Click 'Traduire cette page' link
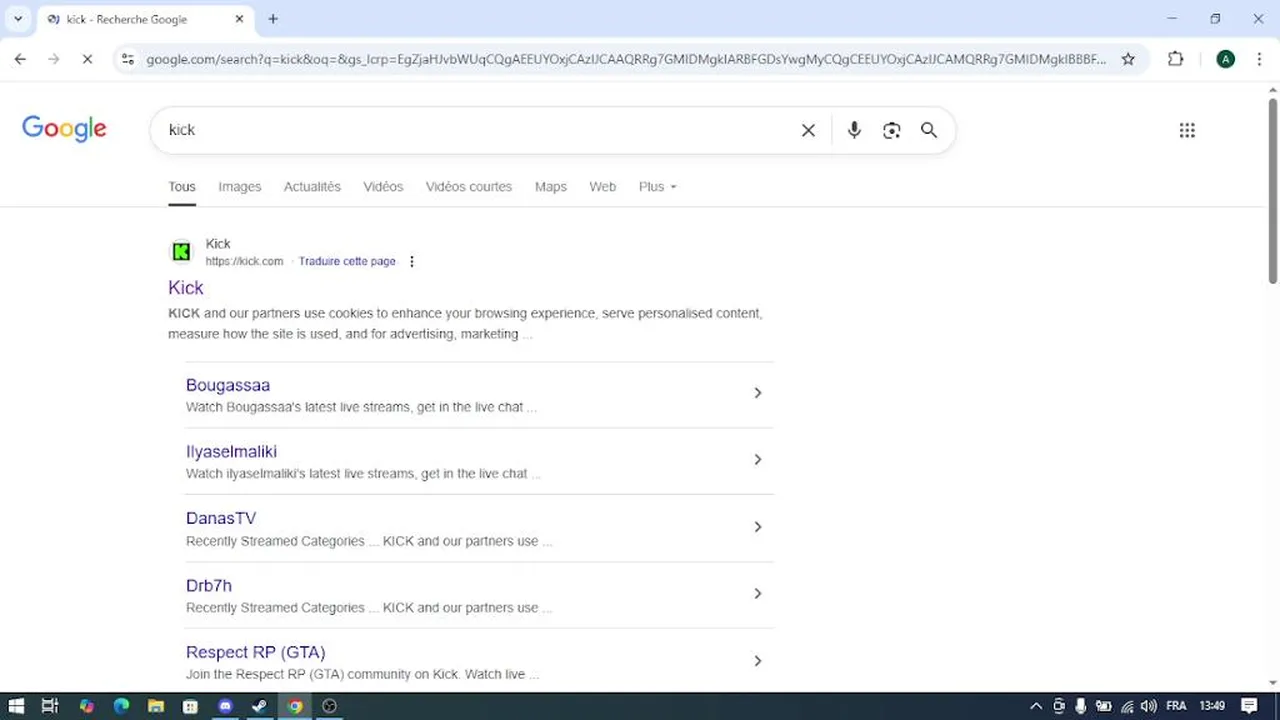 pos(347,262)
